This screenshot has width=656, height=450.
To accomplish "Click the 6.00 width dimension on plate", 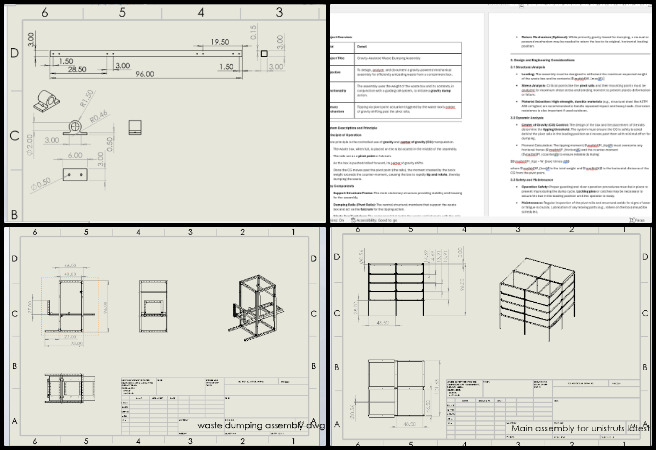I will click(x=75, y=156).
